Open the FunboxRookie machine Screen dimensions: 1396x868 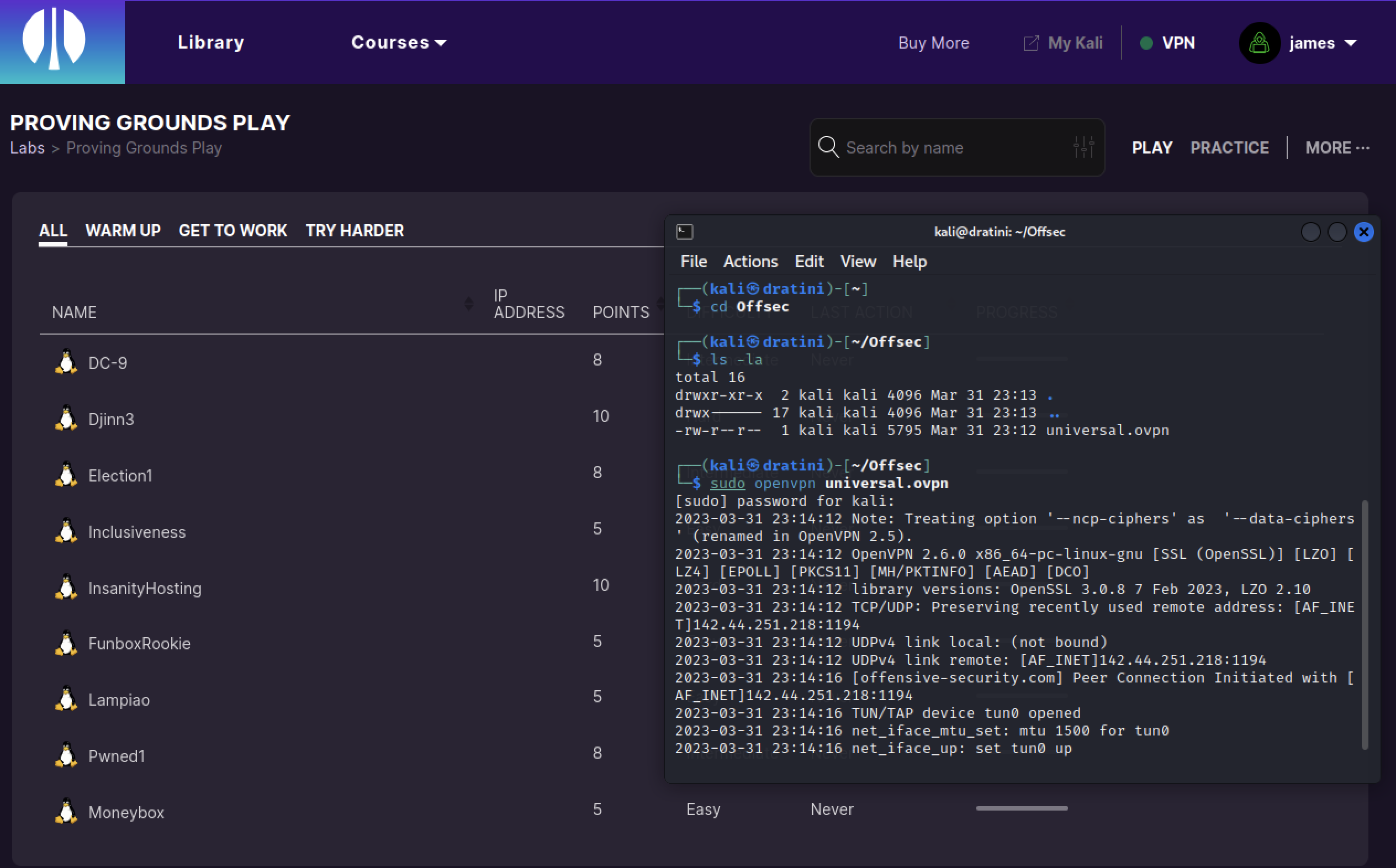point(139,643)
